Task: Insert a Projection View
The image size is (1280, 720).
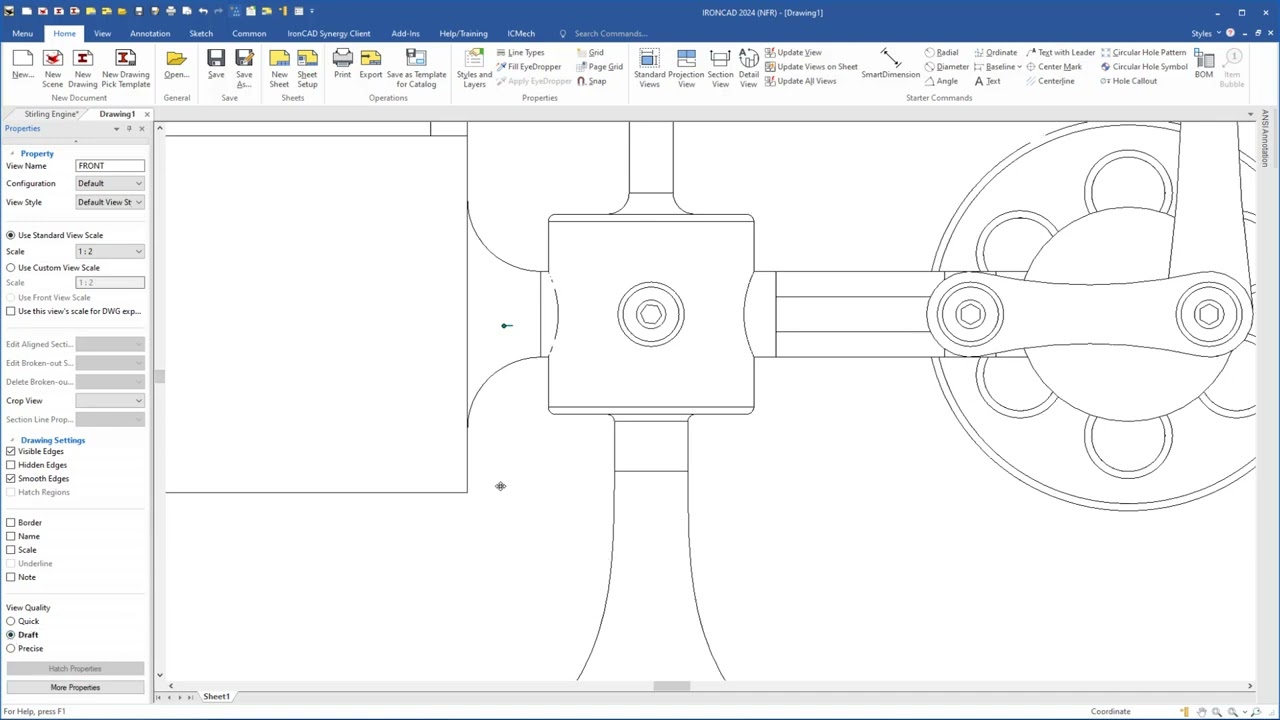Action: coord(686,67)
